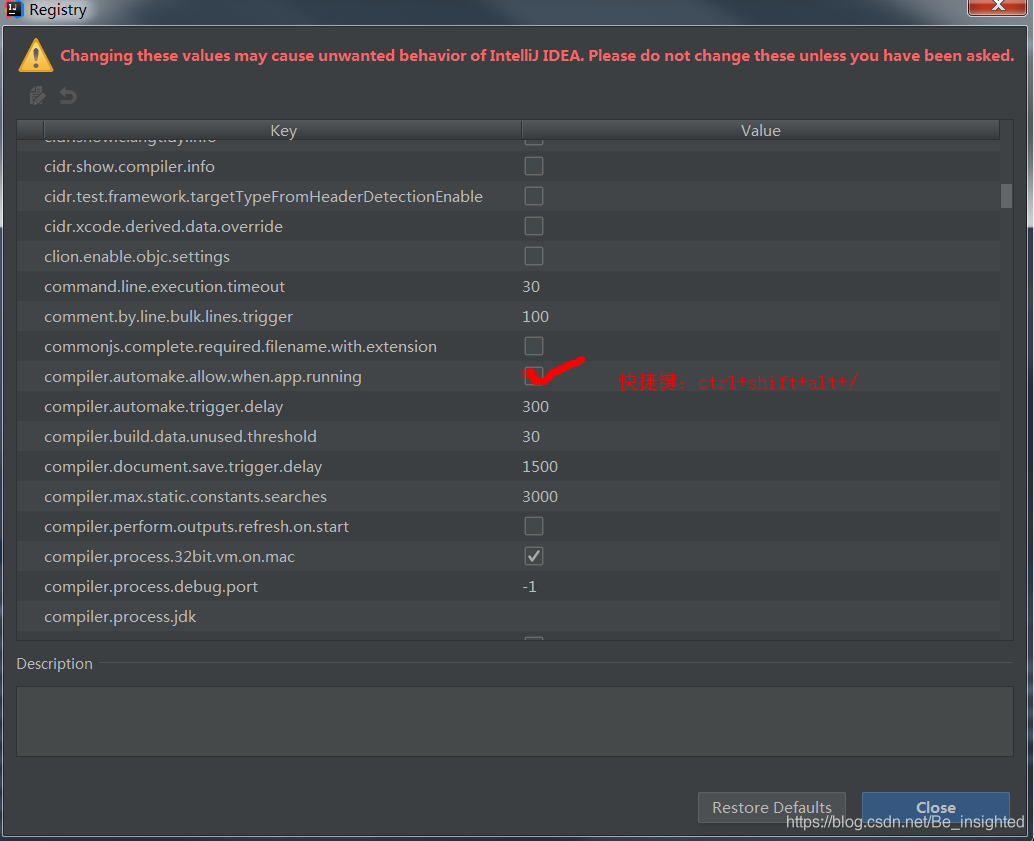This screenshot has height=841, width=1034.
Task: Select the commonjs.complete.required.filename.with.extension key text
Action: (241, 346)
